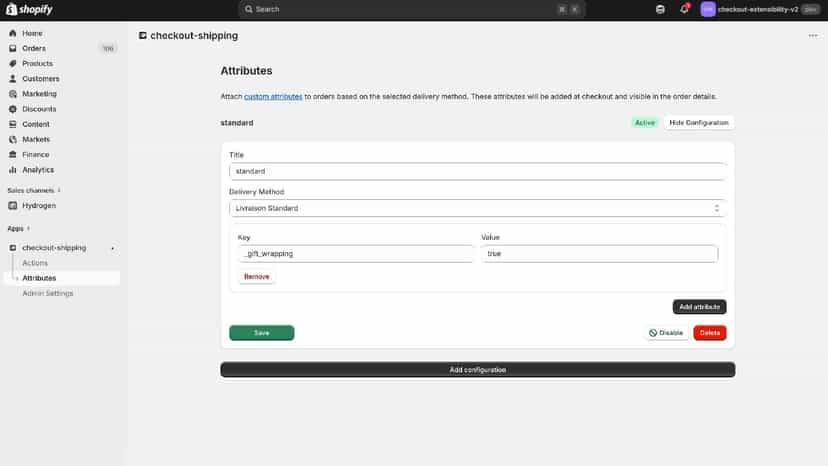
Task: Go to Admin Settings in checkout-shipping
Action: 48,293
